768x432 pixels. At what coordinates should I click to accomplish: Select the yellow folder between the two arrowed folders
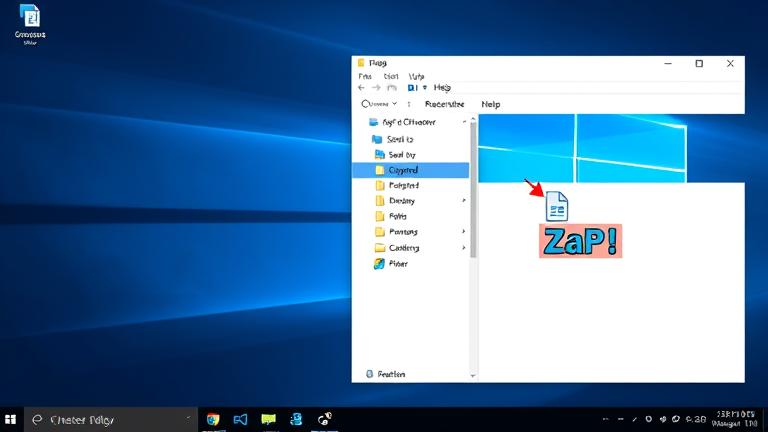pos(391,216)
